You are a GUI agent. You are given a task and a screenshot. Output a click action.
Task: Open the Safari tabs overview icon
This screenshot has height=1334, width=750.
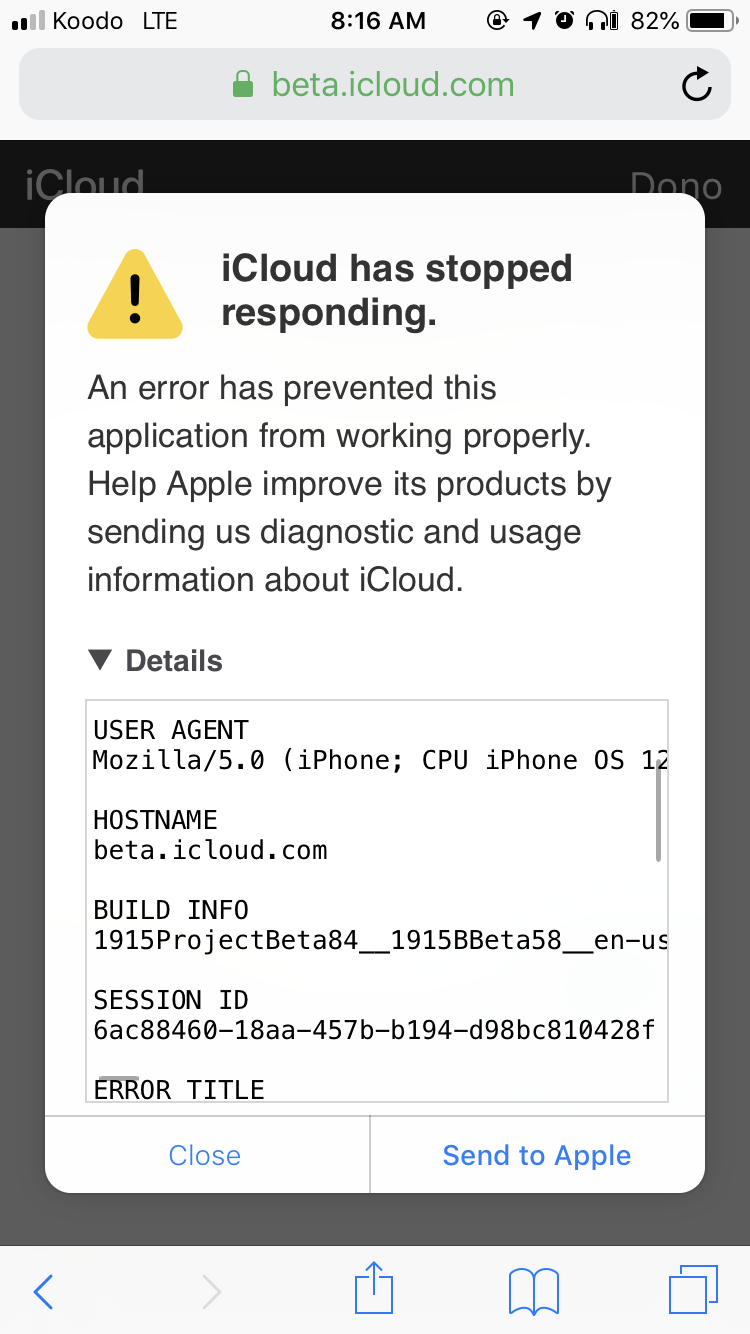tap(692, 1290)
